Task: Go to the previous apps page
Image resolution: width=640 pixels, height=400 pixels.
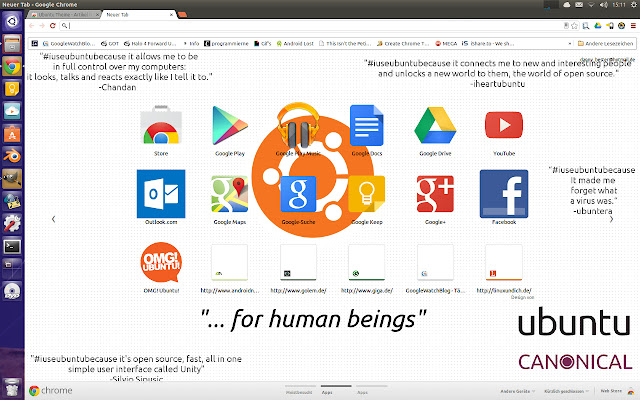Action: point(53,219)
